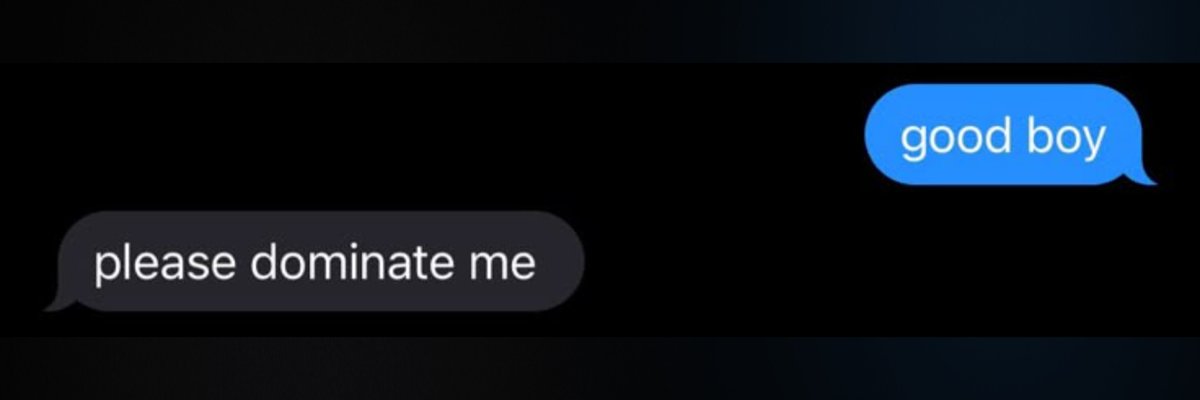
Task: Click the empty black space left of "good boy"
Action: (x=430, y=135)
